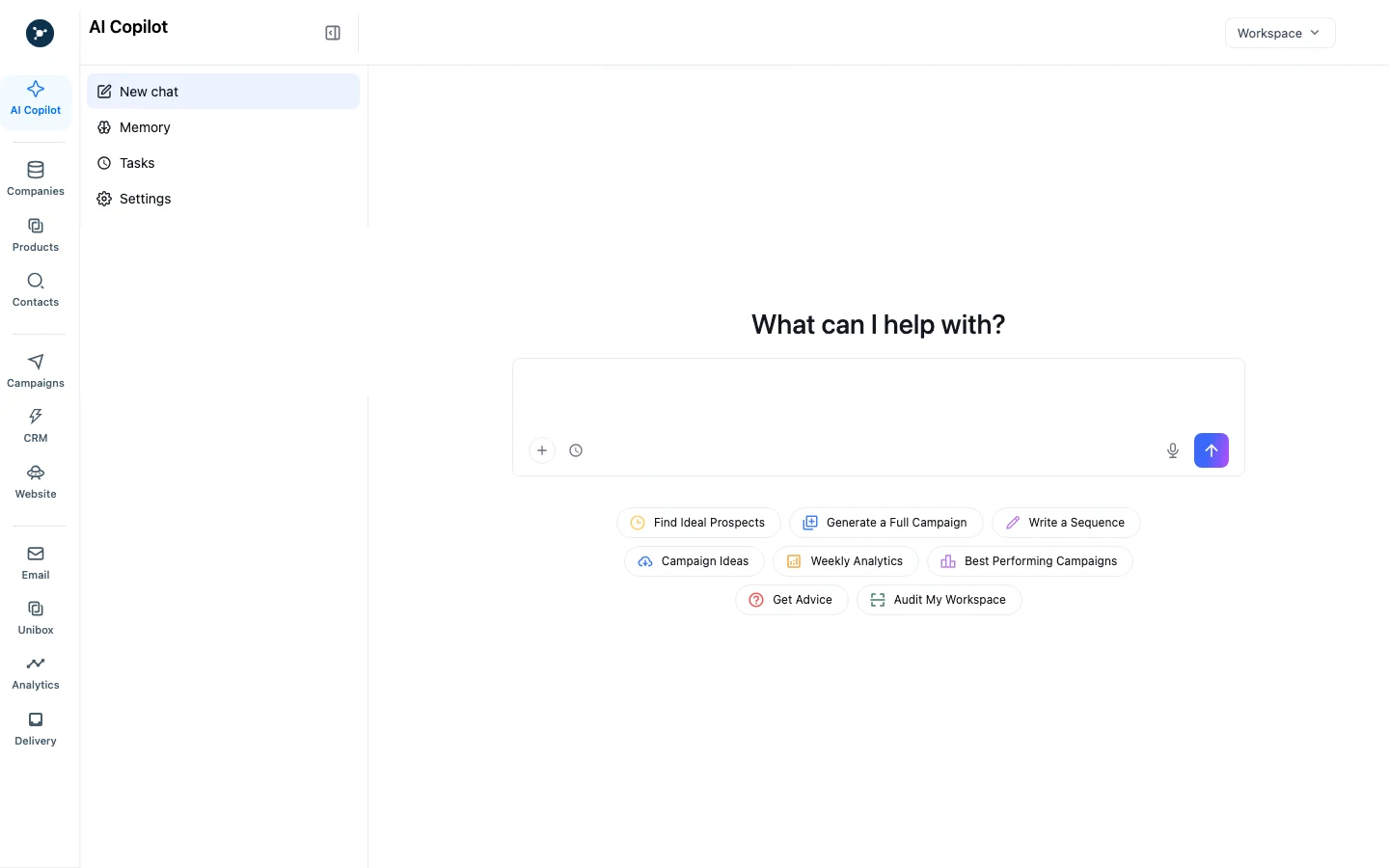Start voice input with the microphone
This screenshot has width=1389, height=868.
click(1173, 450)
